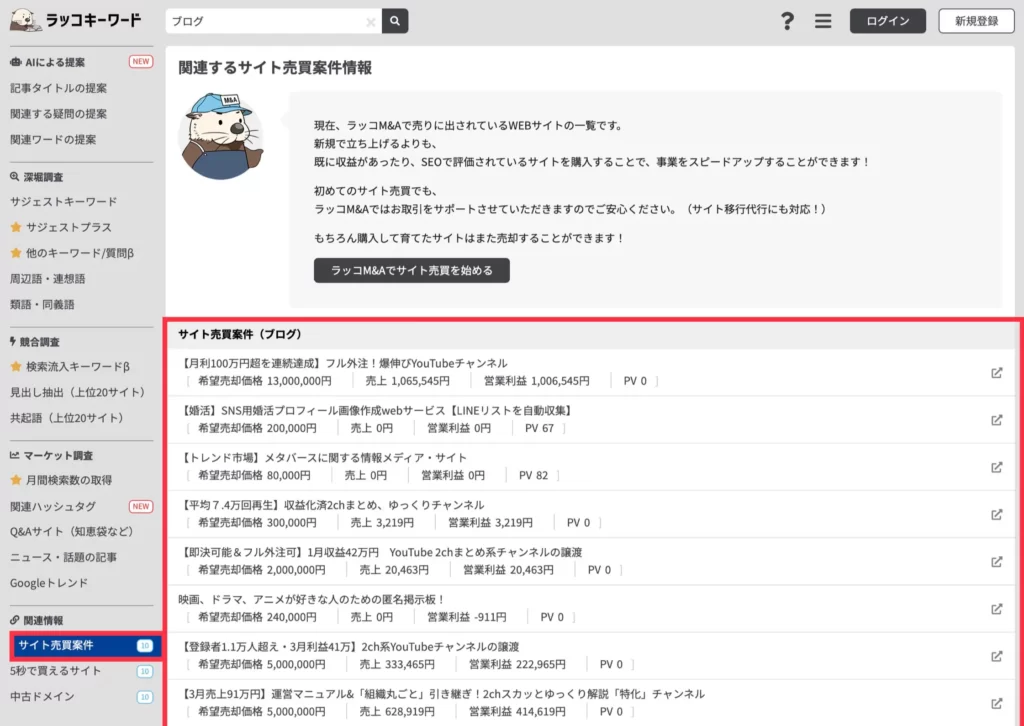Open listing 映画、ドラマ、アニメが好きな人のための匿名掲示板
Image resolution: width=1024 pixels, height=726 pixels.
(x=312, y=599)
